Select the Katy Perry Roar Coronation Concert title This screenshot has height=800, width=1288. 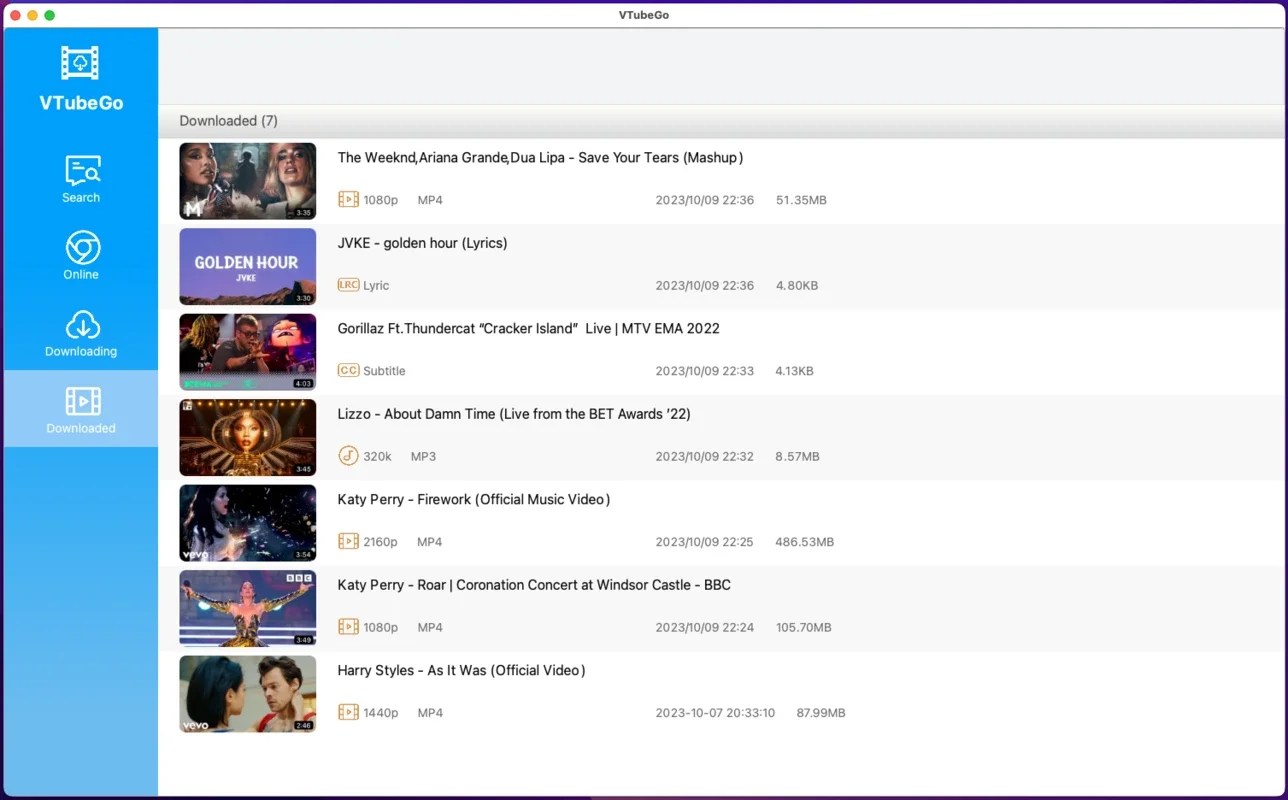pyautogui.click(x=534, y=585)
